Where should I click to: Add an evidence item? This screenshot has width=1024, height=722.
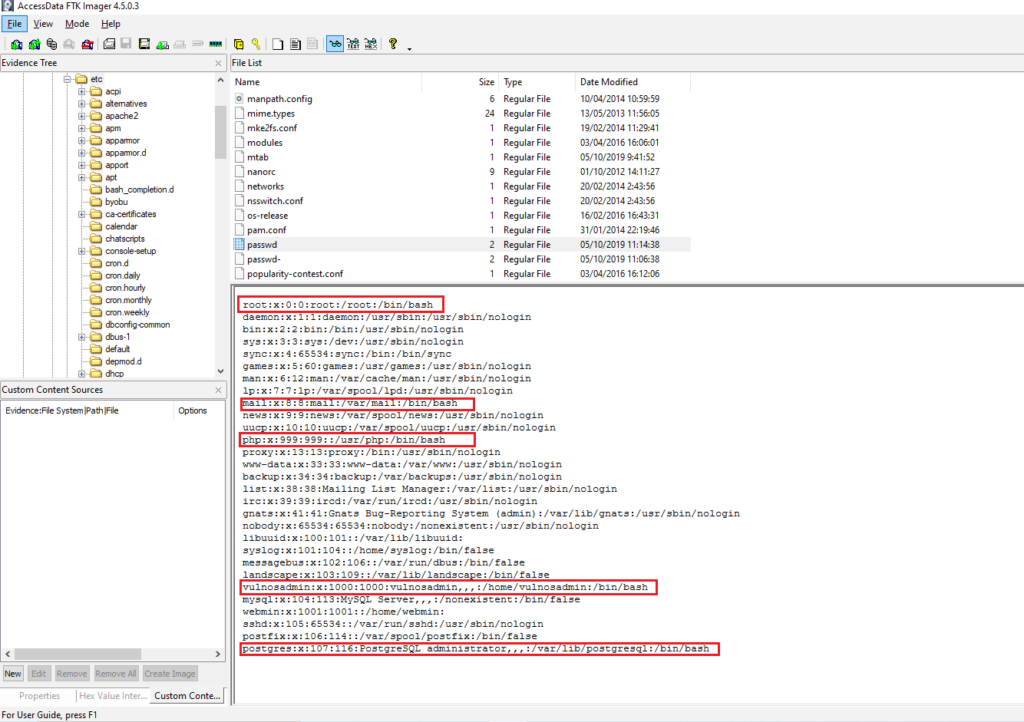(16, 43)
